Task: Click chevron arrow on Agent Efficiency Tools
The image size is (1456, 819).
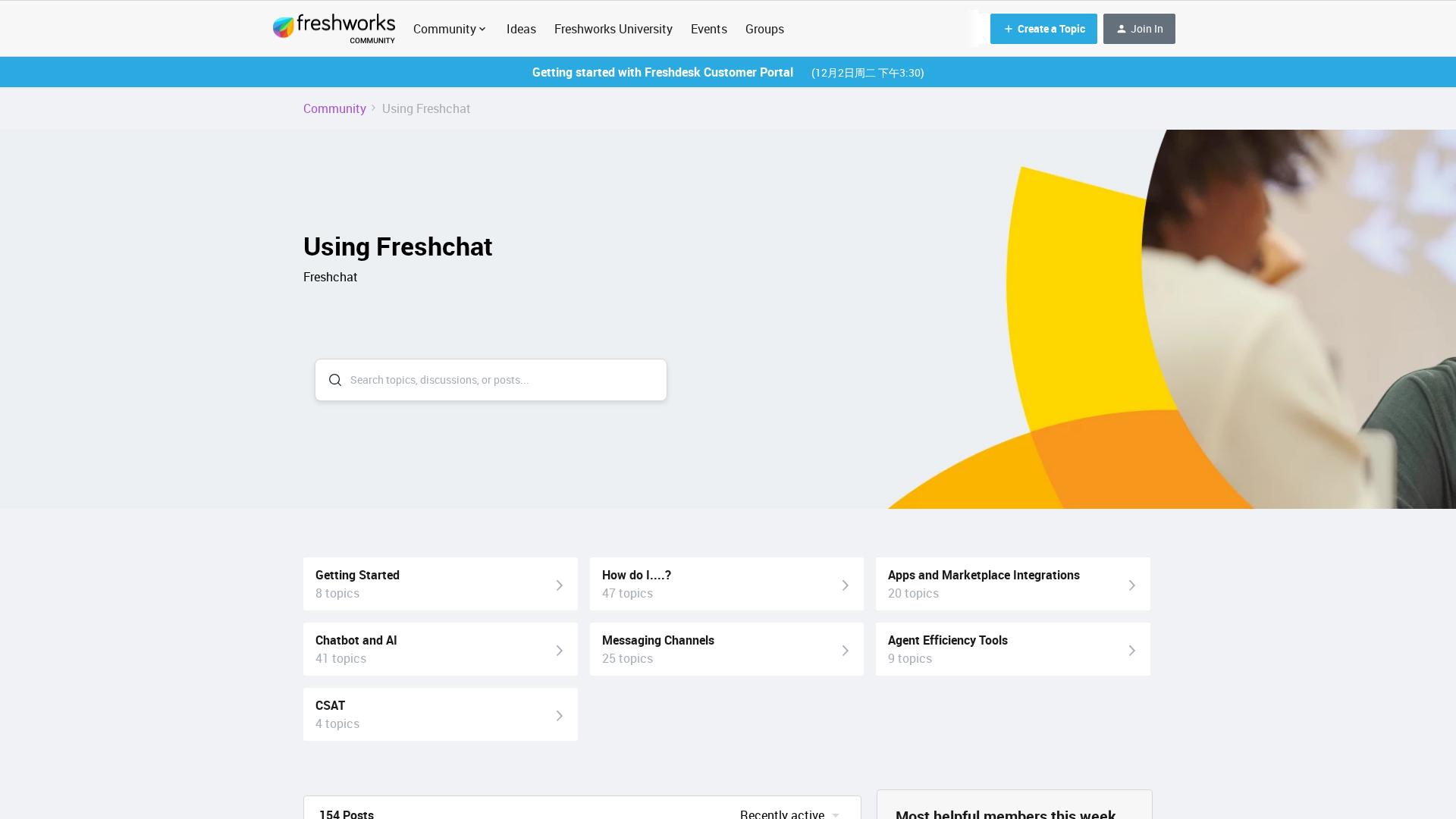Action: tap(1131, 650)
